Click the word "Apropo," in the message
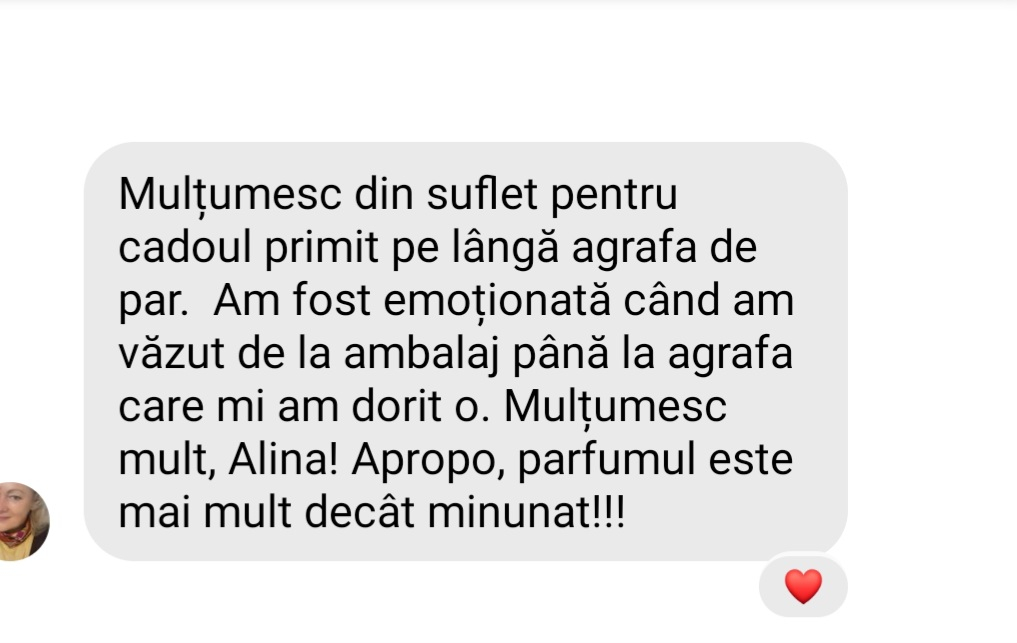The height and width of the screenshot is (643, 1017). 429,461
